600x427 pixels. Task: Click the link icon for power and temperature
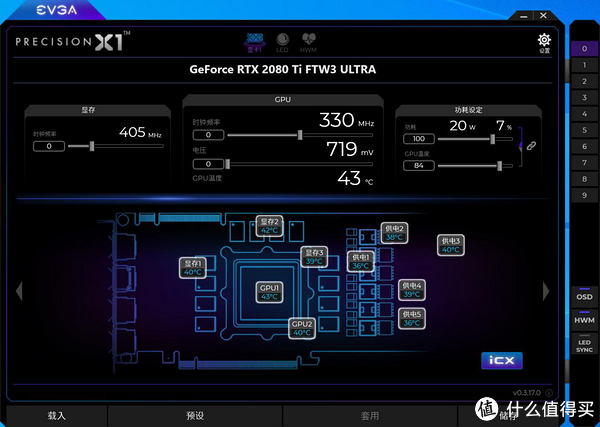pos(531,145)
